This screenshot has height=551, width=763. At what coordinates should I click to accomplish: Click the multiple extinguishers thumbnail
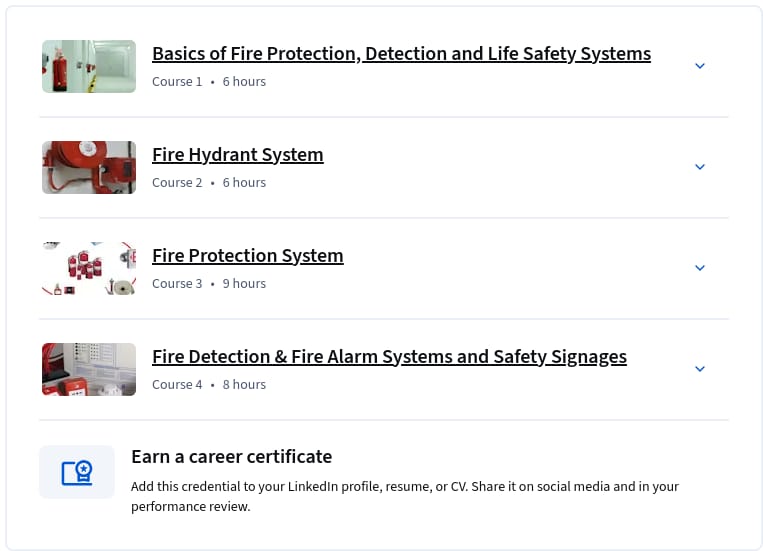[x=89, y=268]
